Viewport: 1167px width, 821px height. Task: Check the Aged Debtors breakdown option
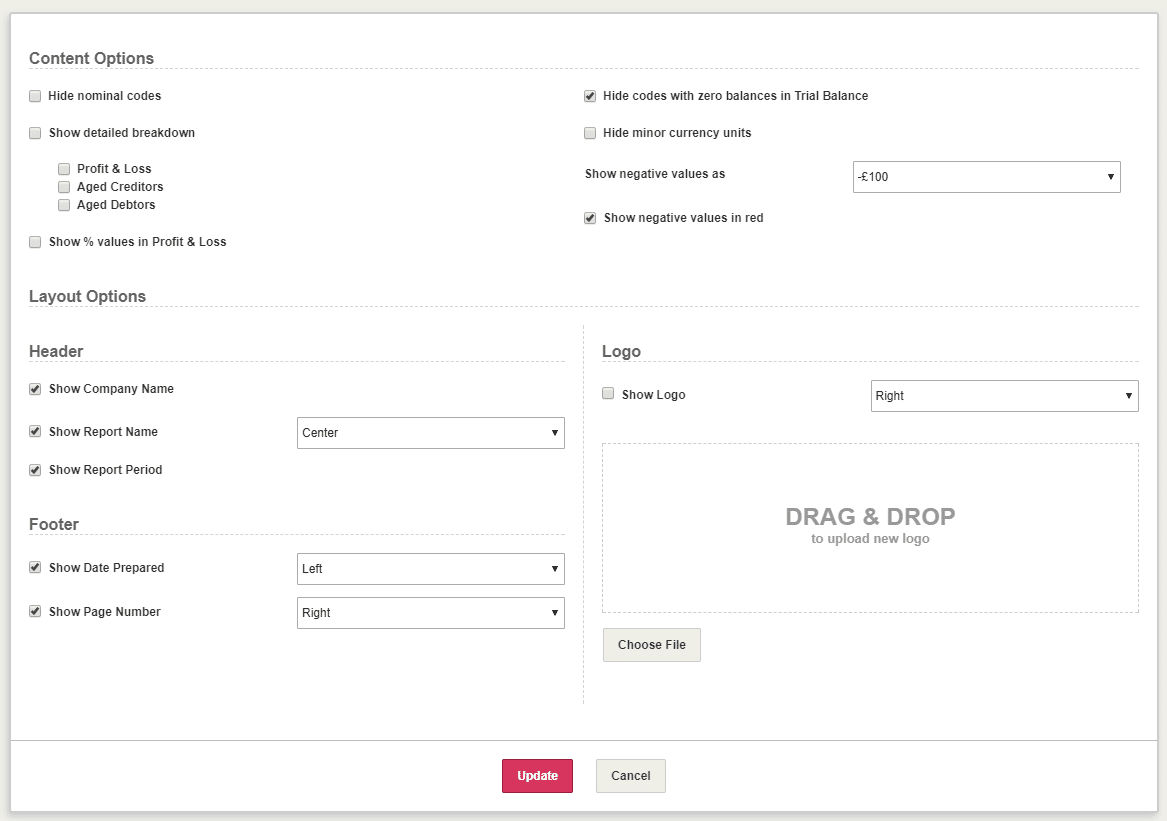(x=64, y=205)
